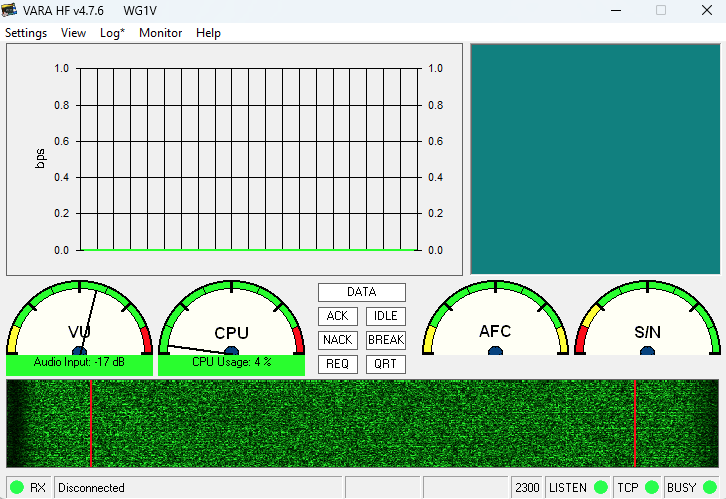Viewport: 726px width, 499px height.
Task: Expand the Help menu
Action: pyautogui.click(x=208, y=33)
